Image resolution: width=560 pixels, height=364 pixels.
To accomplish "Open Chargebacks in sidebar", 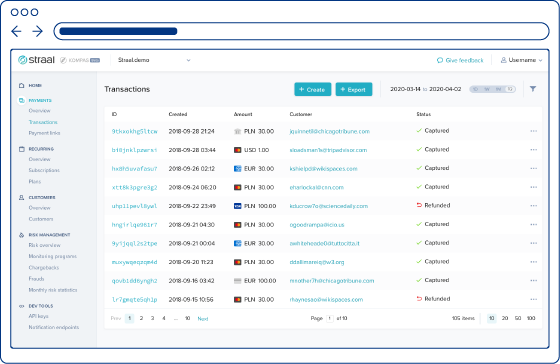I will [x=44, y=268].
